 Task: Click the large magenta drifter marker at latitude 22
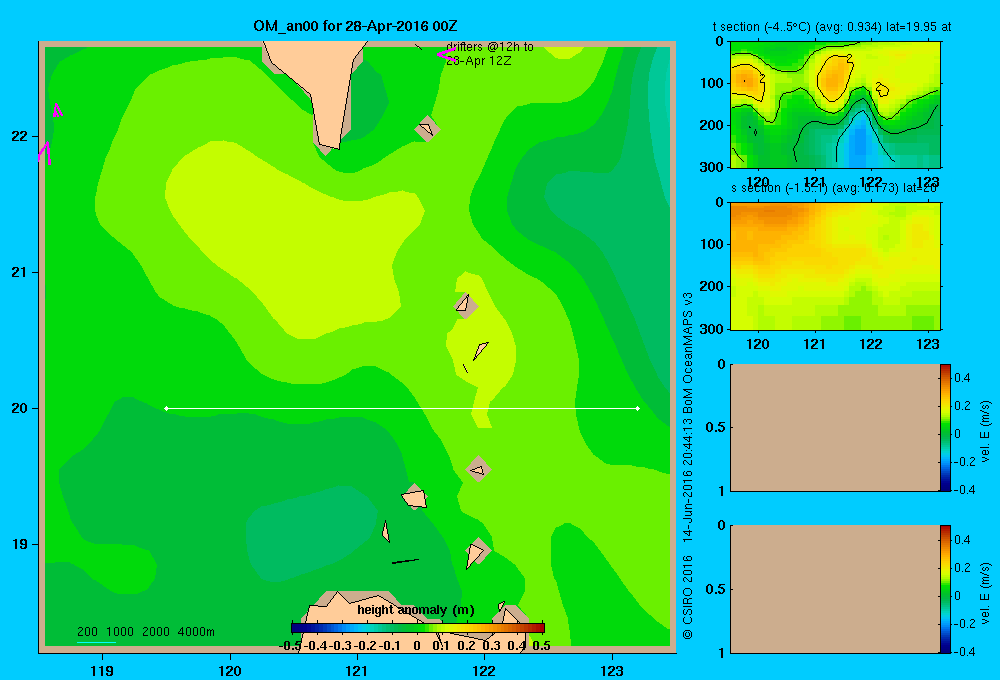tap(45, 152)
